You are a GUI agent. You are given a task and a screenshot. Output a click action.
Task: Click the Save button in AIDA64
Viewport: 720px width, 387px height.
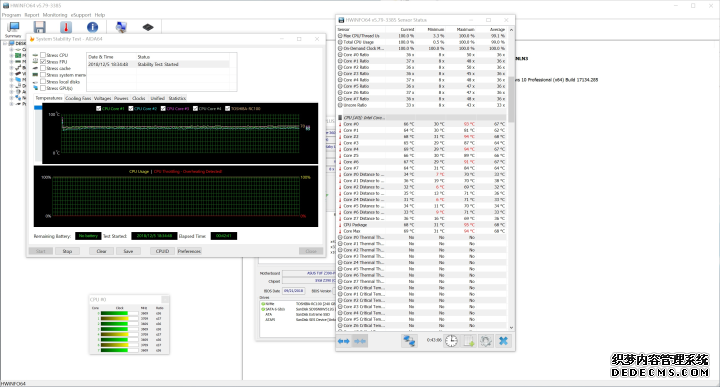click(x=128, y=251)
